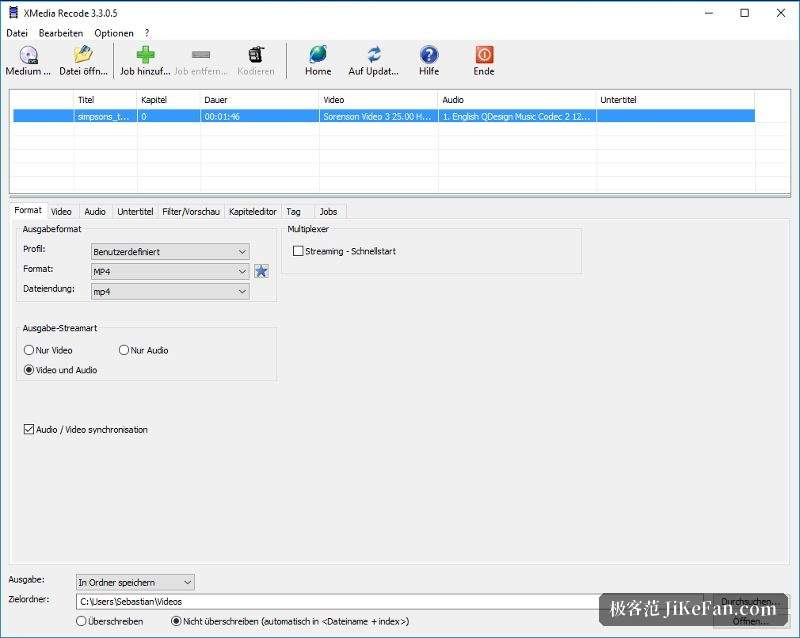Open Home globe icon
This screenshot has width=800, height=638.
tap(318, 54)
